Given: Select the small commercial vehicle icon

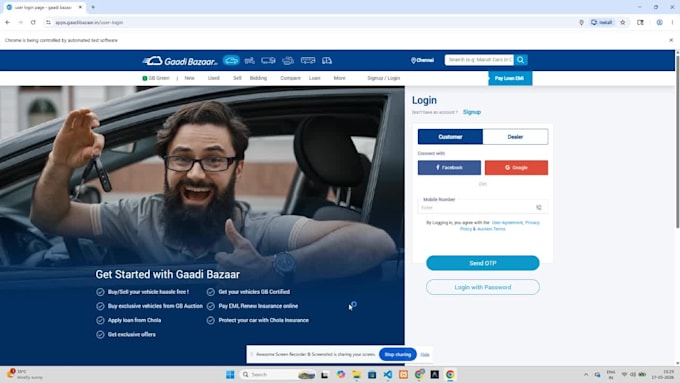Looking at the screenshot, I should click(x=327, y=61).
